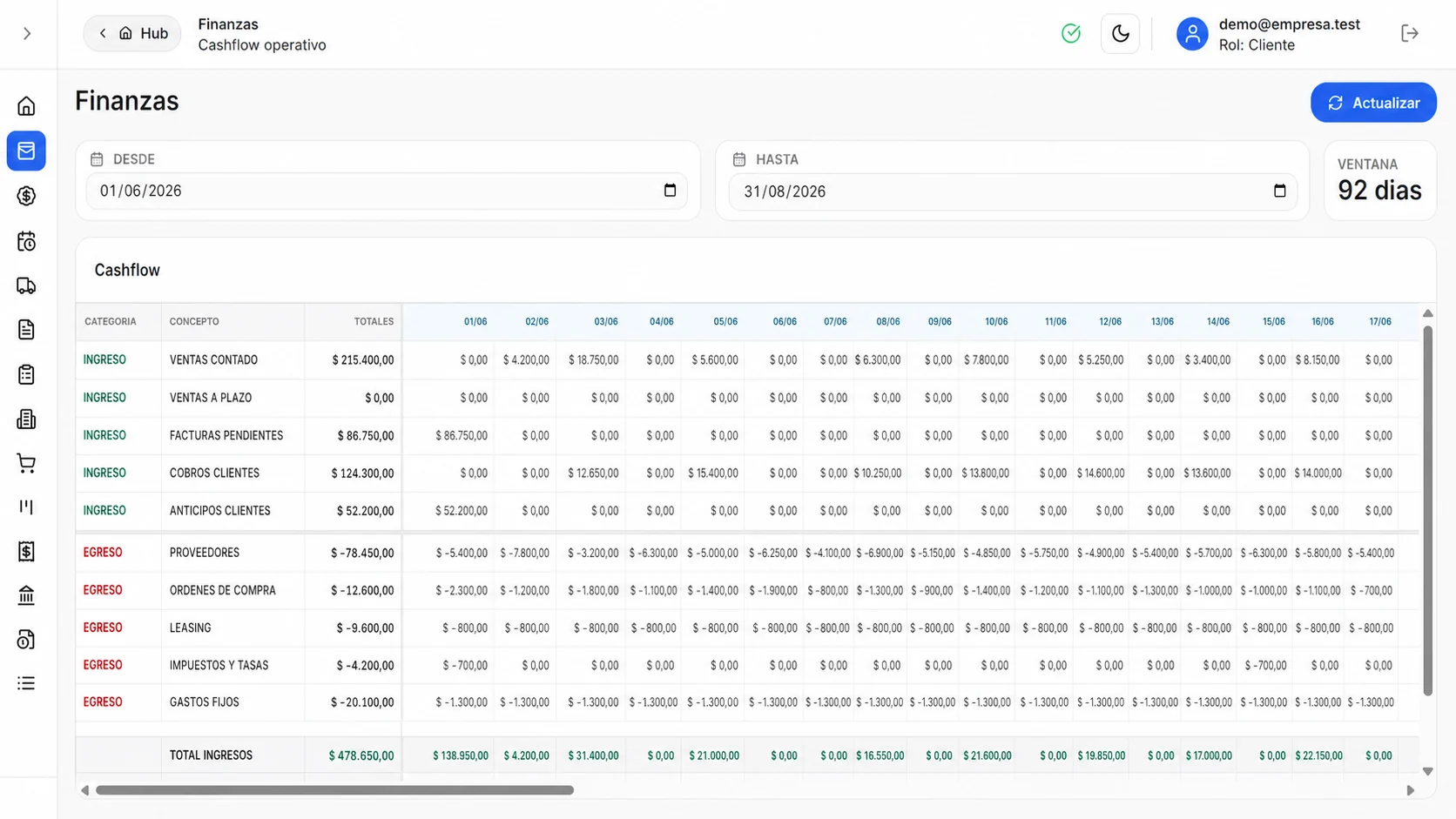This screenshot has width=1456, height=819.
Task: Select the PROVEEDORES row label
Action: tap(204, 553)
